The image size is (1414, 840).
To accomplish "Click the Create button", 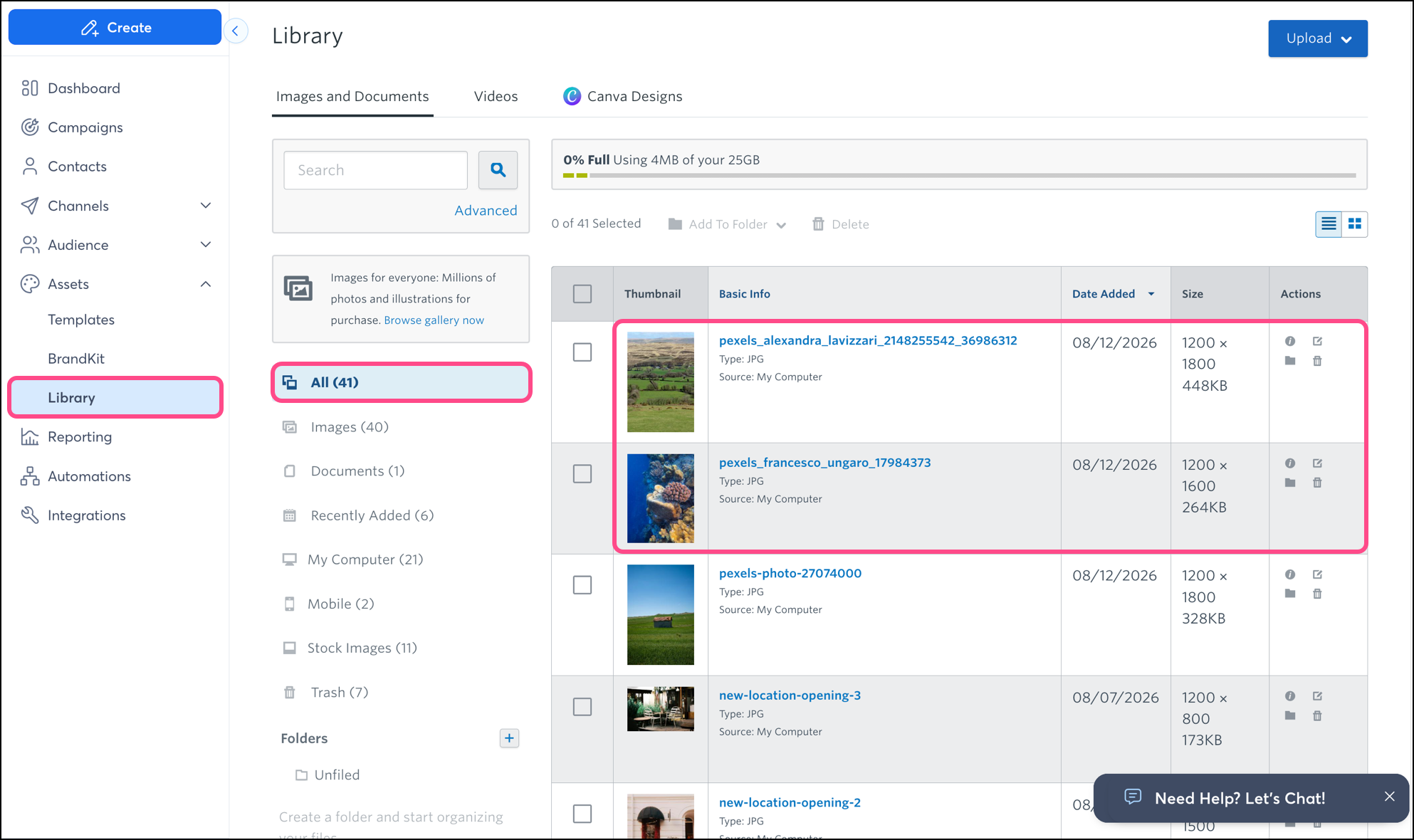I will pos(115,27).
